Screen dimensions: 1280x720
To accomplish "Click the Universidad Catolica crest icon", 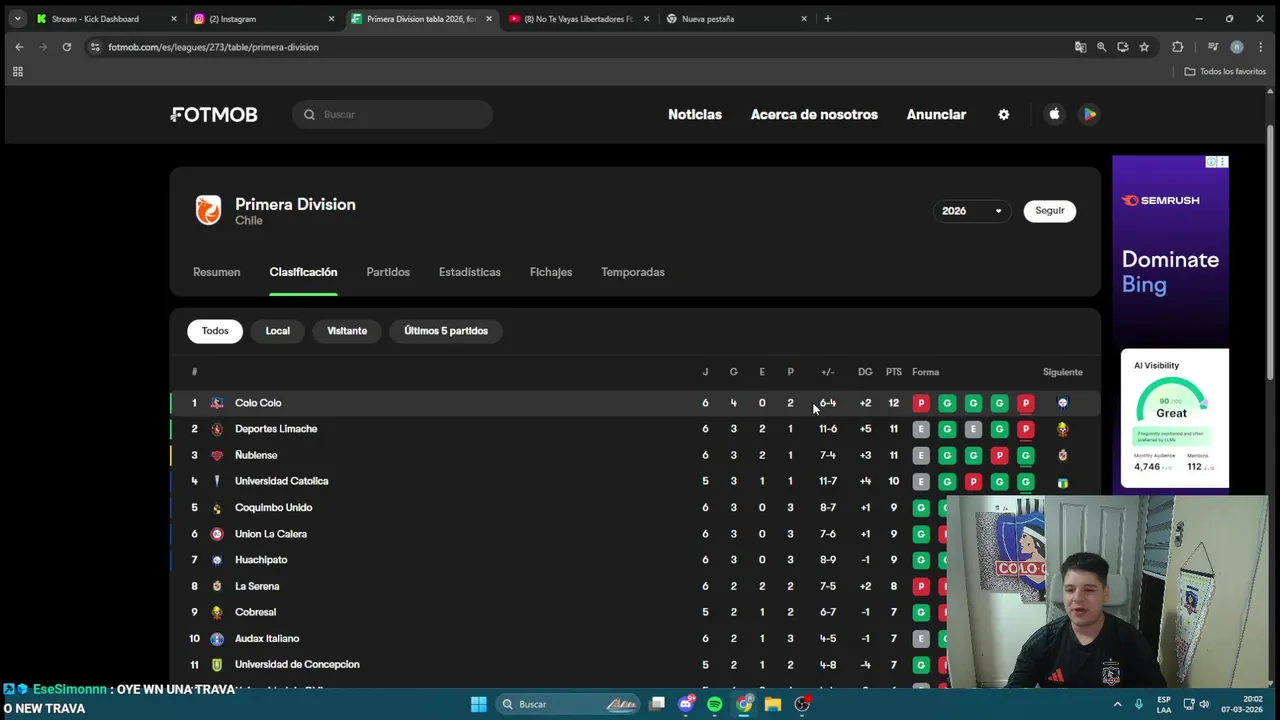I will click(x=217, y=481).
